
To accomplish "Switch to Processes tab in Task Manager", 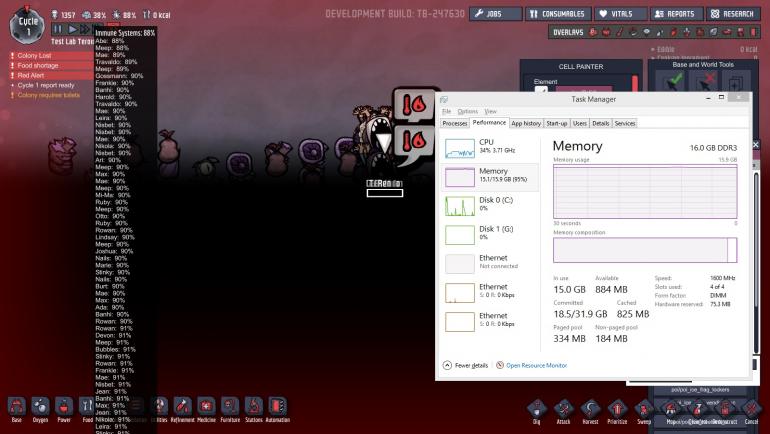I will tap(455, 123).
